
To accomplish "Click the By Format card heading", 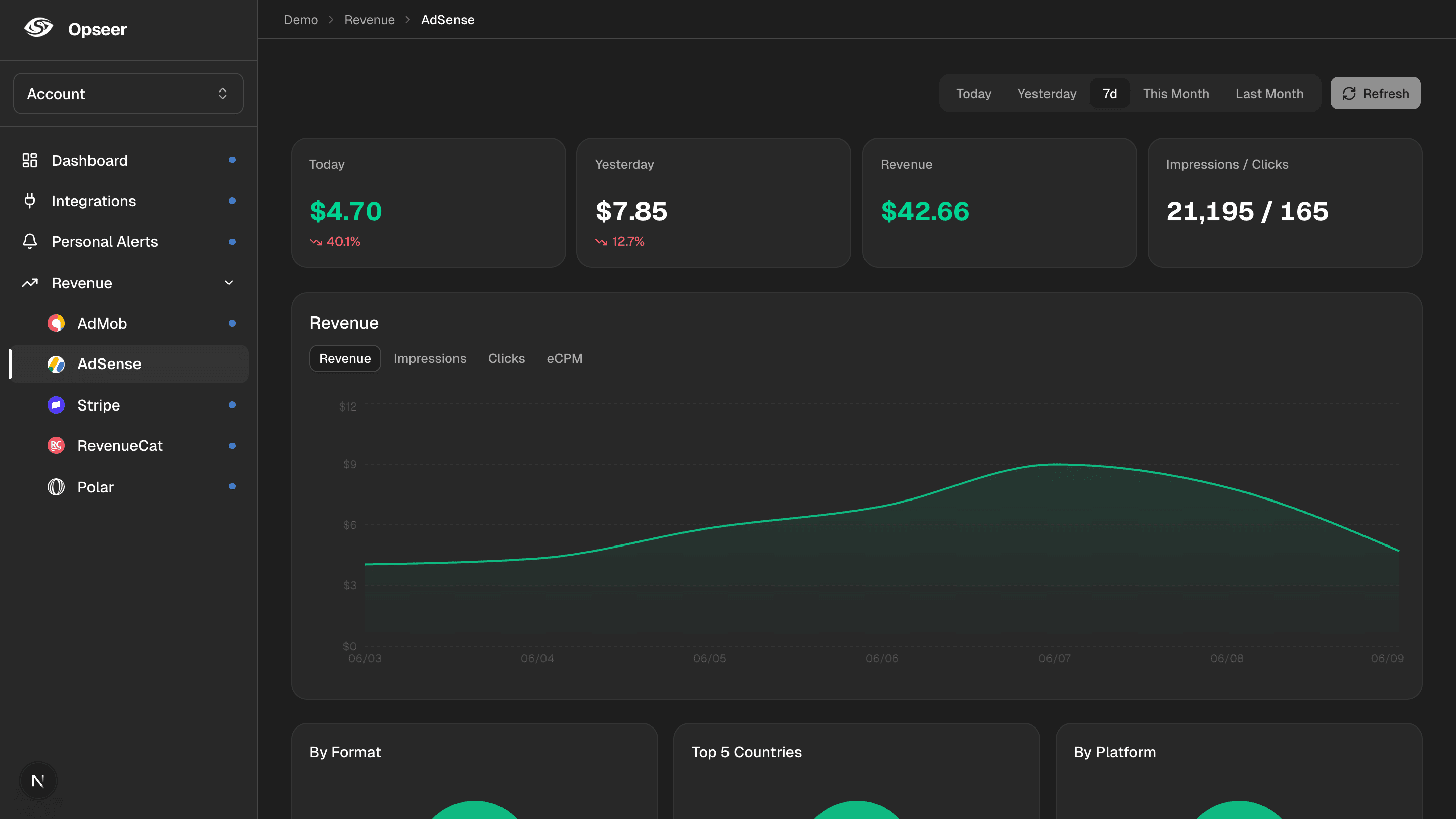I will click(345, 752).
